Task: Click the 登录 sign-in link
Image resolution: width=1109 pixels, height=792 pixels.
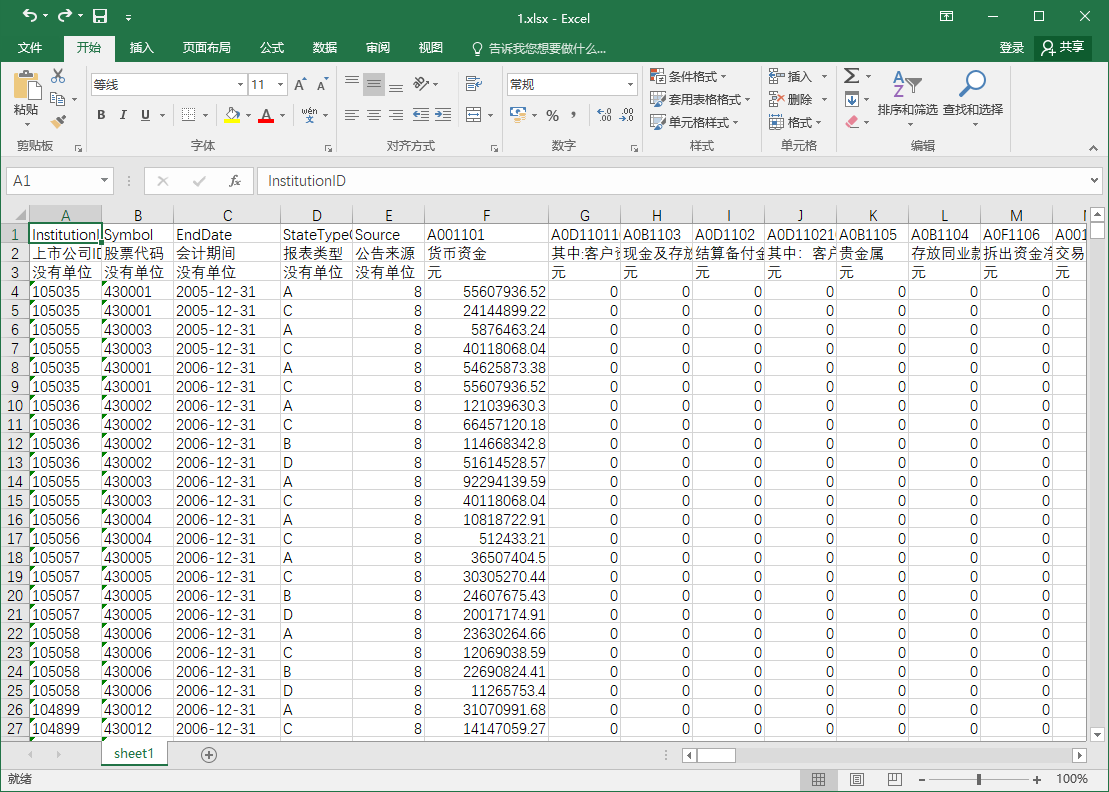Action: coord(1011,47)
